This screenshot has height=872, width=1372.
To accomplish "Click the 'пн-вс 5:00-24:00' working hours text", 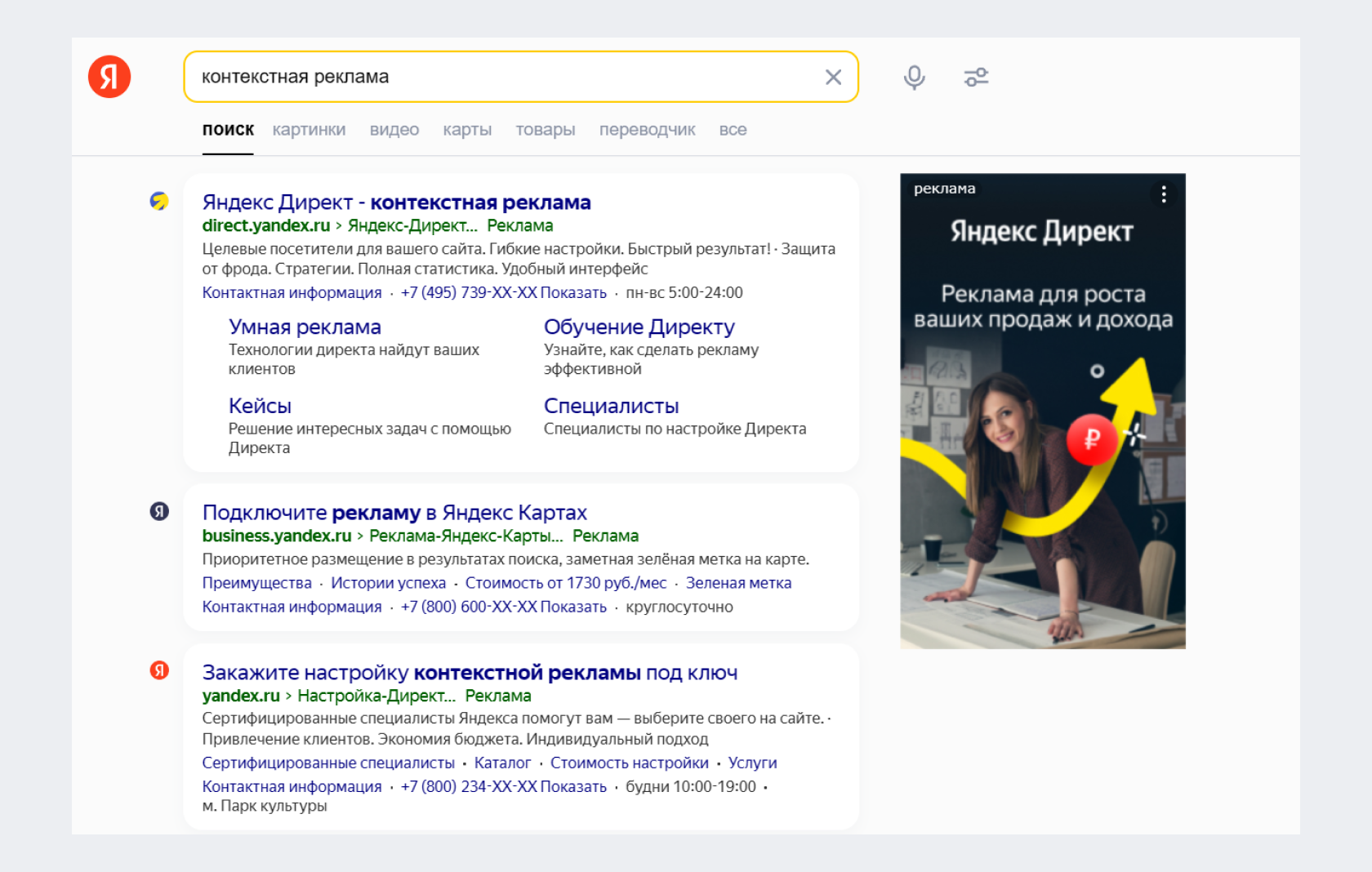I will coord(684,292).
